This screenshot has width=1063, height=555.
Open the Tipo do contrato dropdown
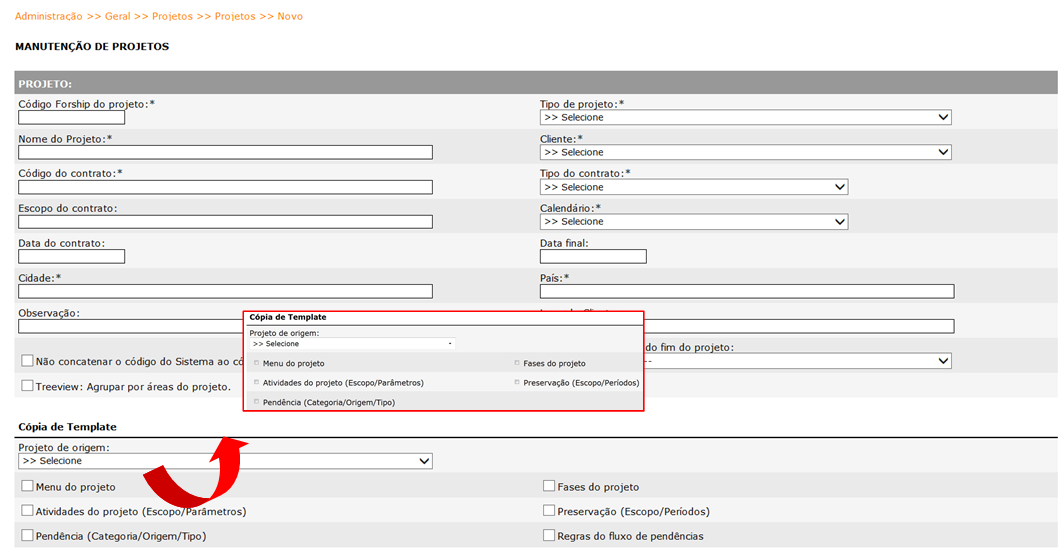693,187
